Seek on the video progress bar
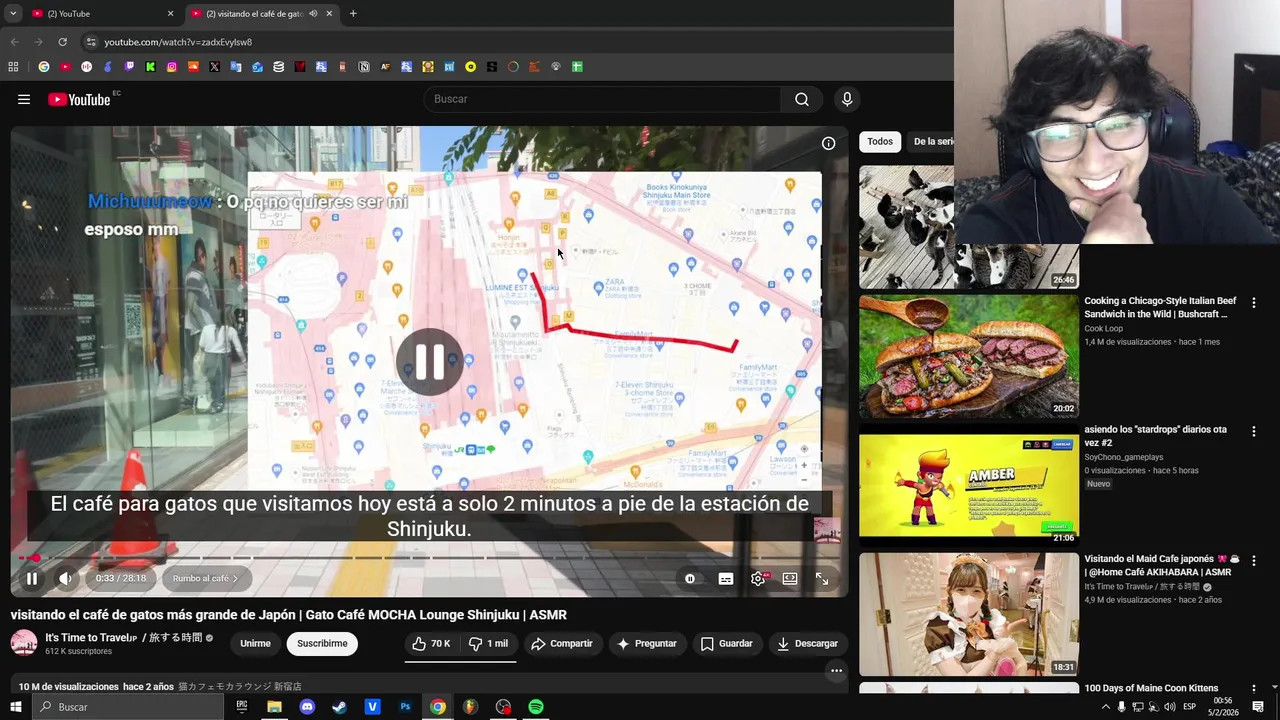 tap(430, 558)
